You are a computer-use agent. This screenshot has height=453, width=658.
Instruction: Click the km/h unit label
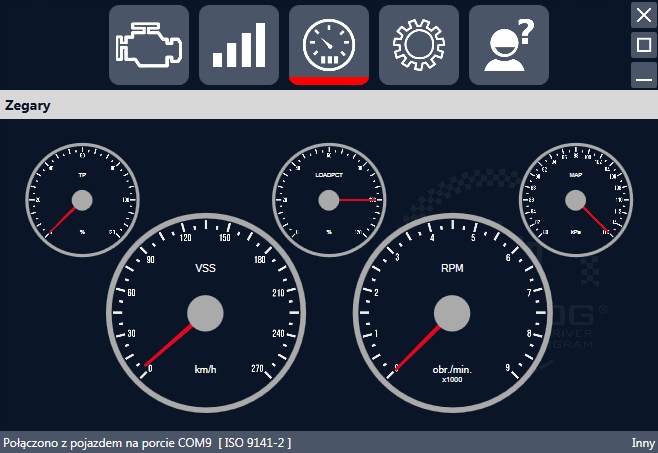tap(205, 369)
